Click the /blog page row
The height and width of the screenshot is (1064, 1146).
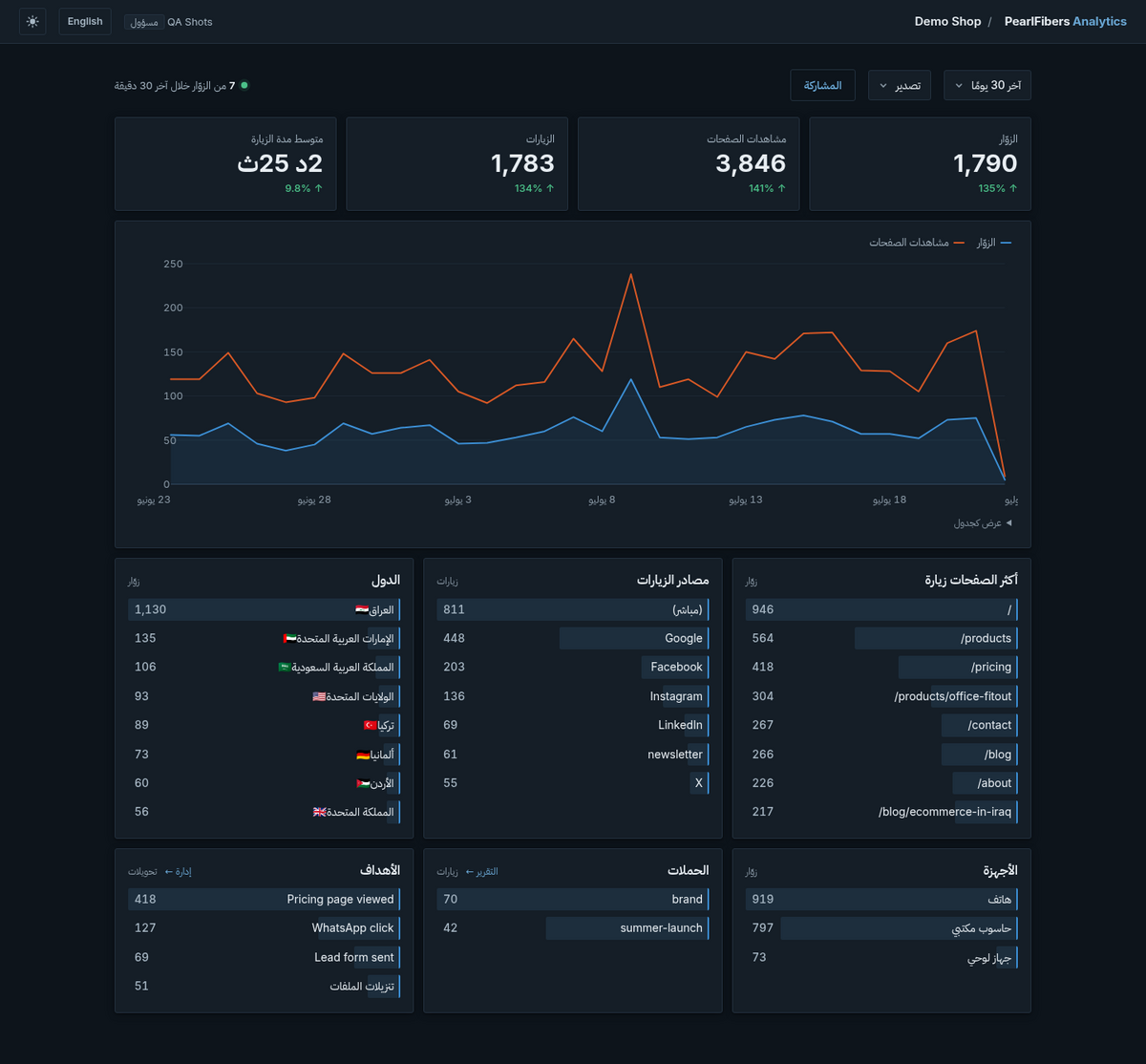click(882, 754)
